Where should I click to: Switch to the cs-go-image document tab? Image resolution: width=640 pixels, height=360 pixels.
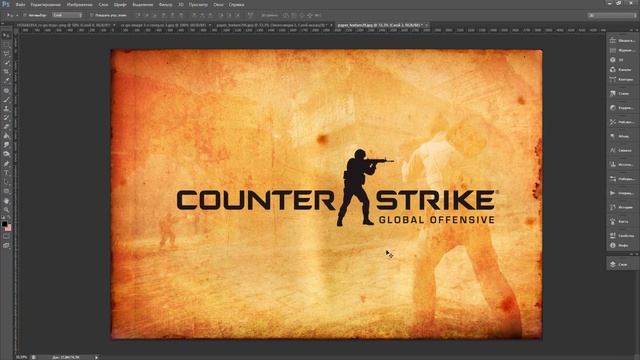point(164,25)
